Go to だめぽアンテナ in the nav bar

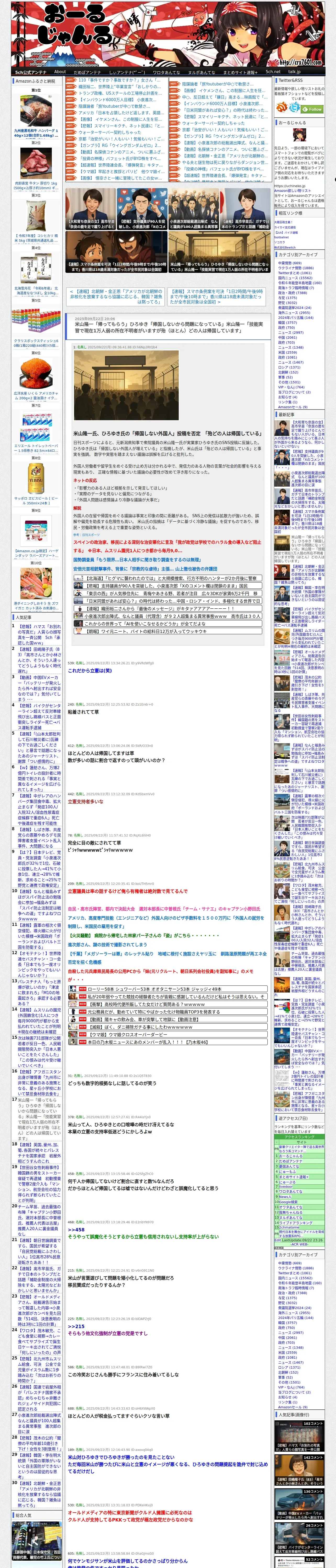pos(87,72)
